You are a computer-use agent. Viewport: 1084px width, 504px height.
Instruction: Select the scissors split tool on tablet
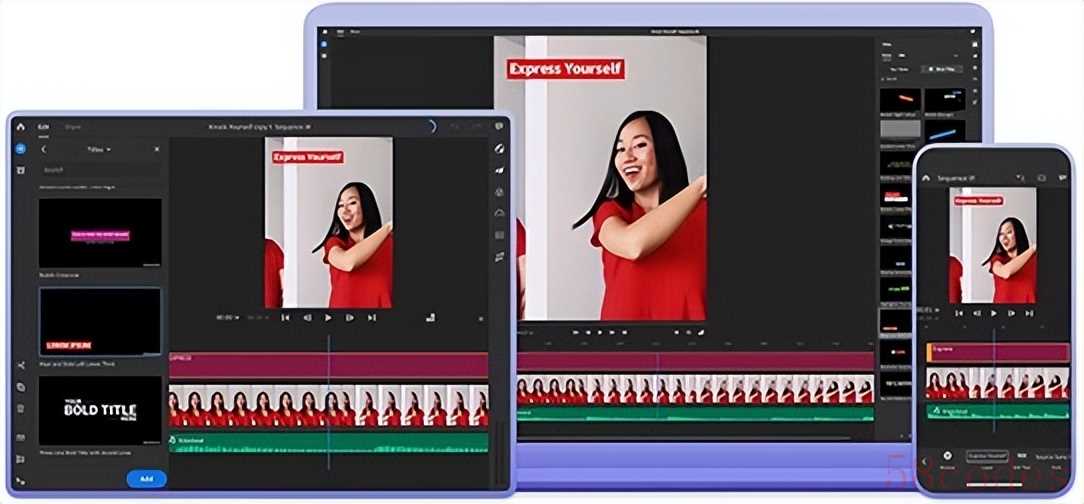pyautogui.click(x=20, y=365)
